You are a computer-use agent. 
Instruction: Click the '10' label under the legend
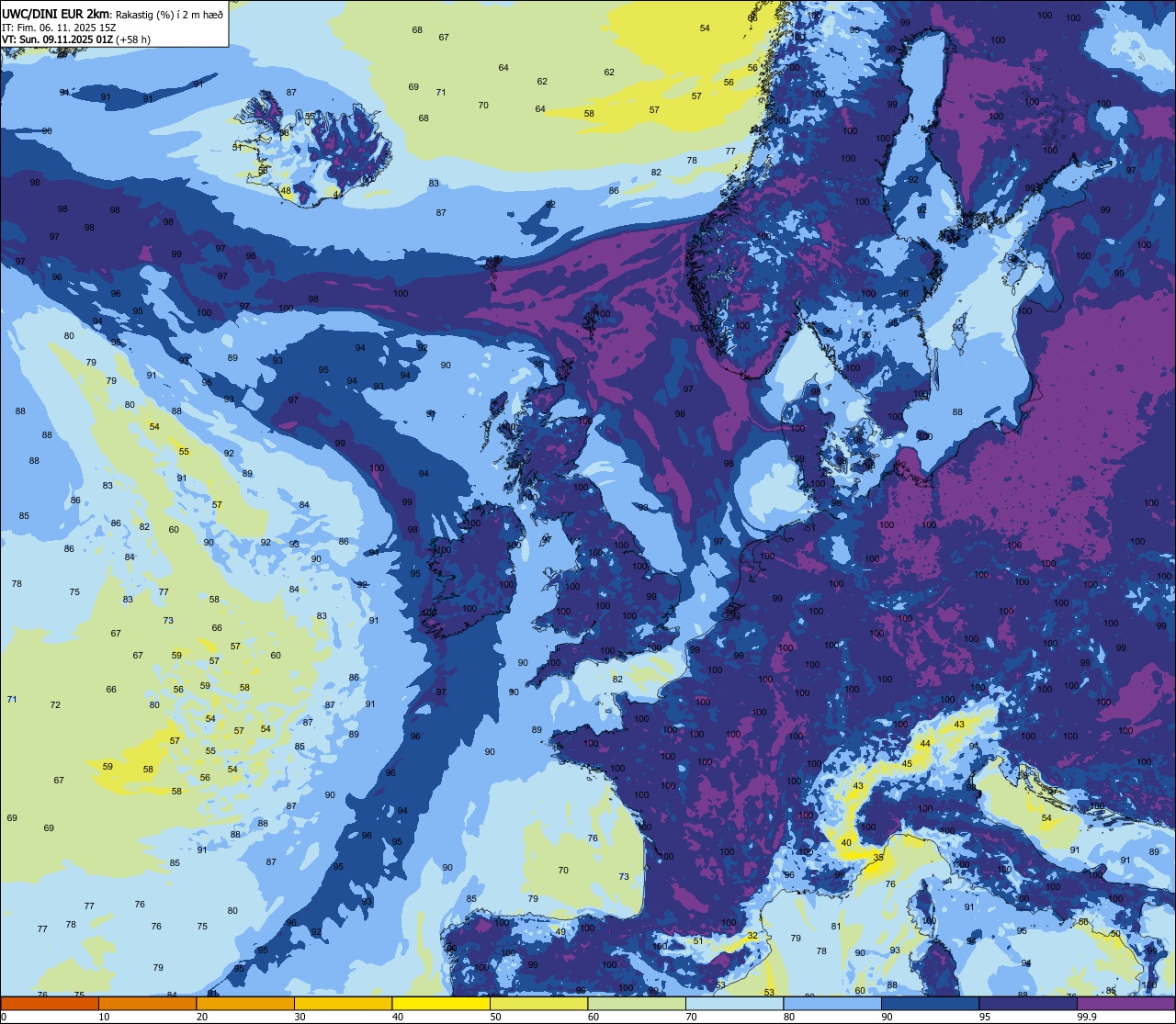(104, 1016)
